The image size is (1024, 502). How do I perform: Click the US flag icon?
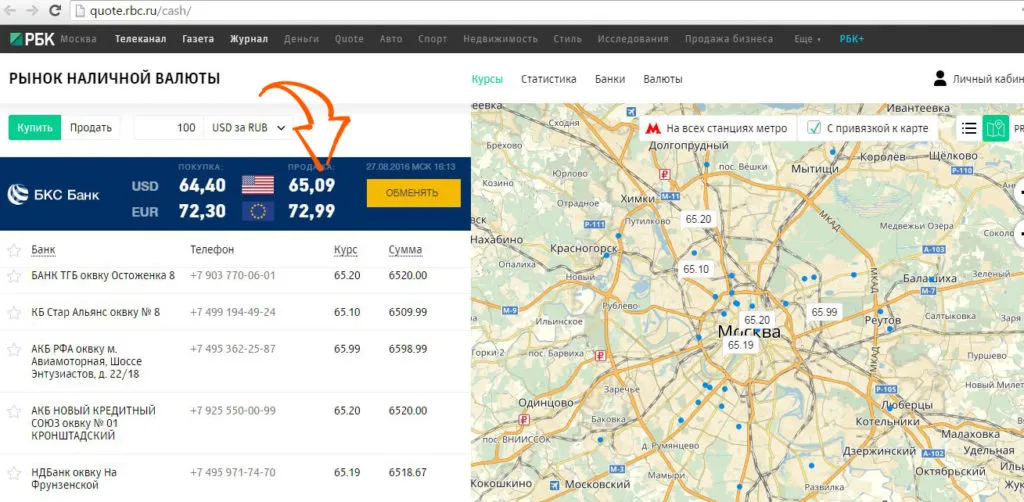point(258,185)
